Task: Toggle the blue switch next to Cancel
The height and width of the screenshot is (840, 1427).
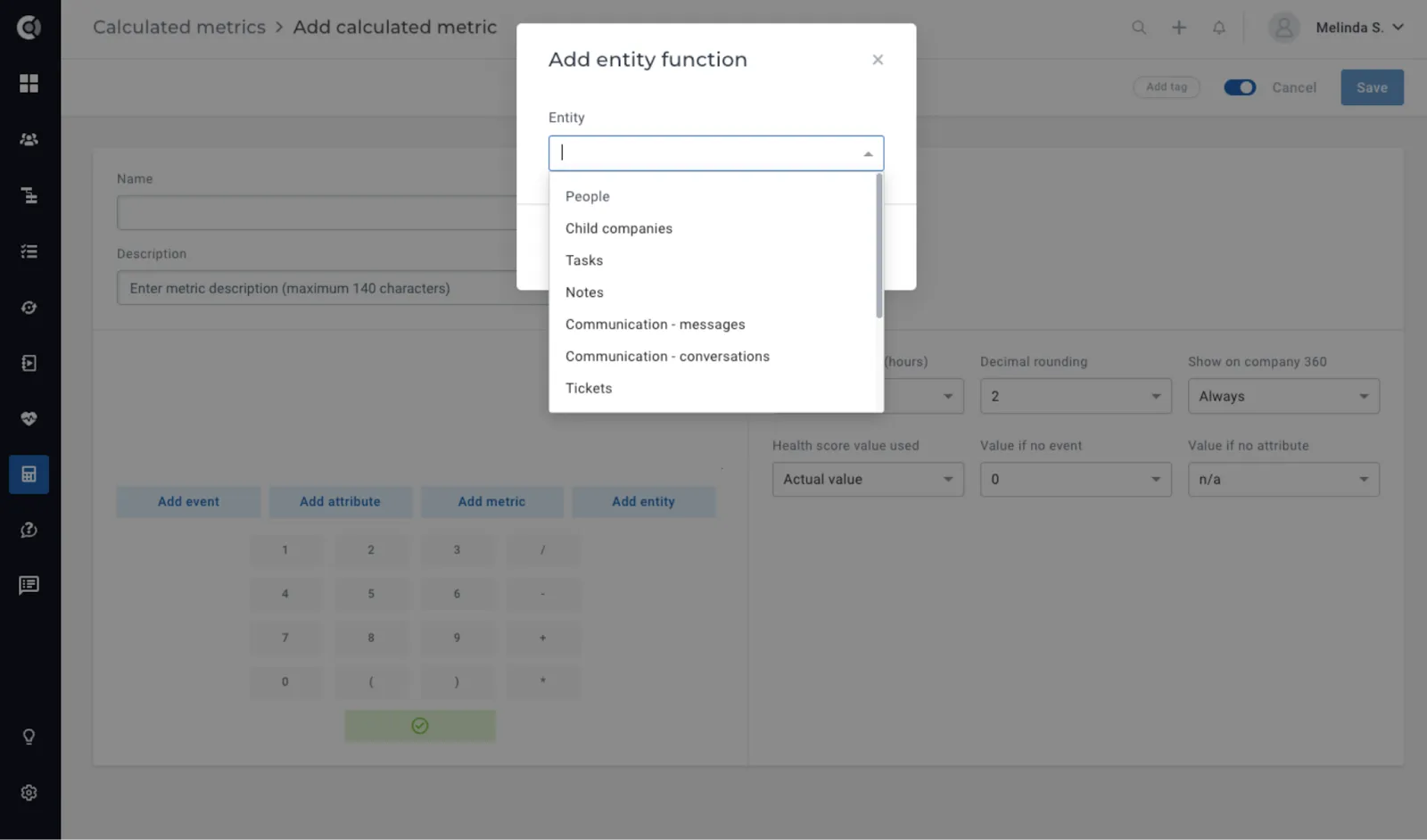Action: click(x=1240, y=87)
